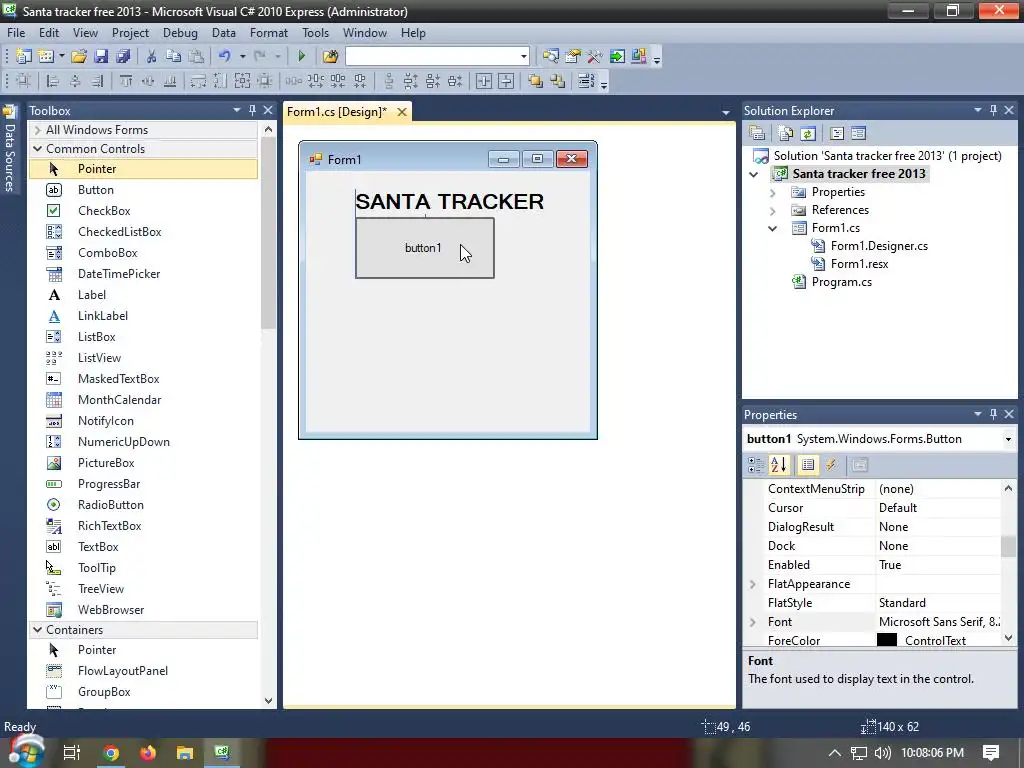The height and width of the screenshot is (768, 1024).
Task: Open Firefox from the taskbar
Action: point(148,753)
